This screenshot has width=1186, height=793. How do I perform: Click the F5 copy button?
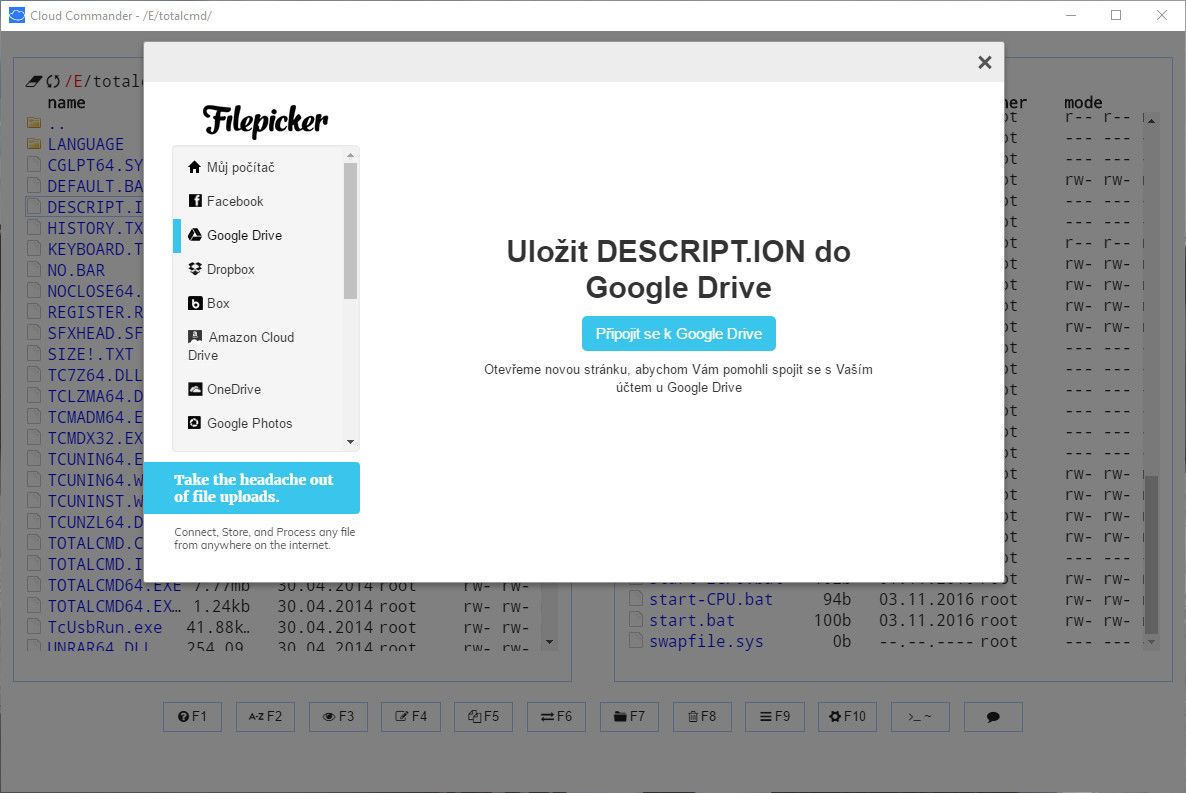483,717
